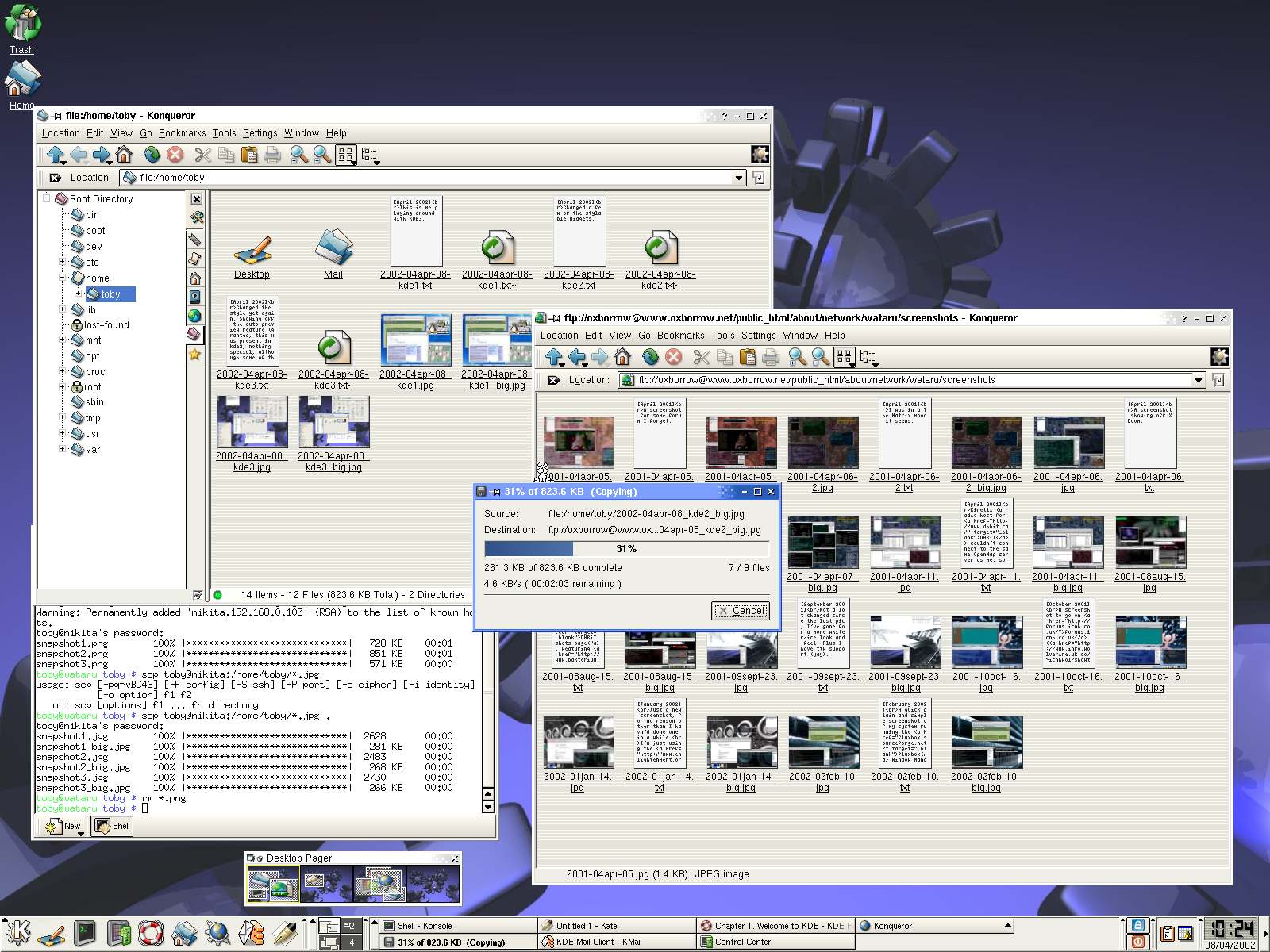1270x952 pixels.
Task: Open Control Center from taskbar
Action: (775, 942)
